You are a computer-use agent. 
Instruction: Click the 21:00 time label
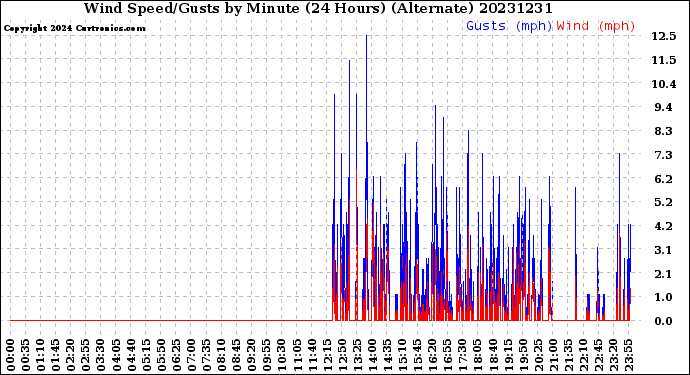[553, 355]
